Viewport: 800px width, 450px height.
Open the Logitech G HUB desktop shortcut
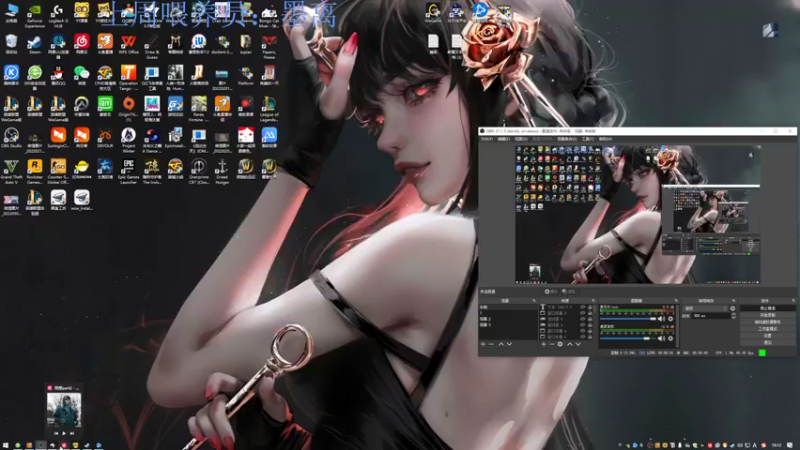(x=58, y=14)
